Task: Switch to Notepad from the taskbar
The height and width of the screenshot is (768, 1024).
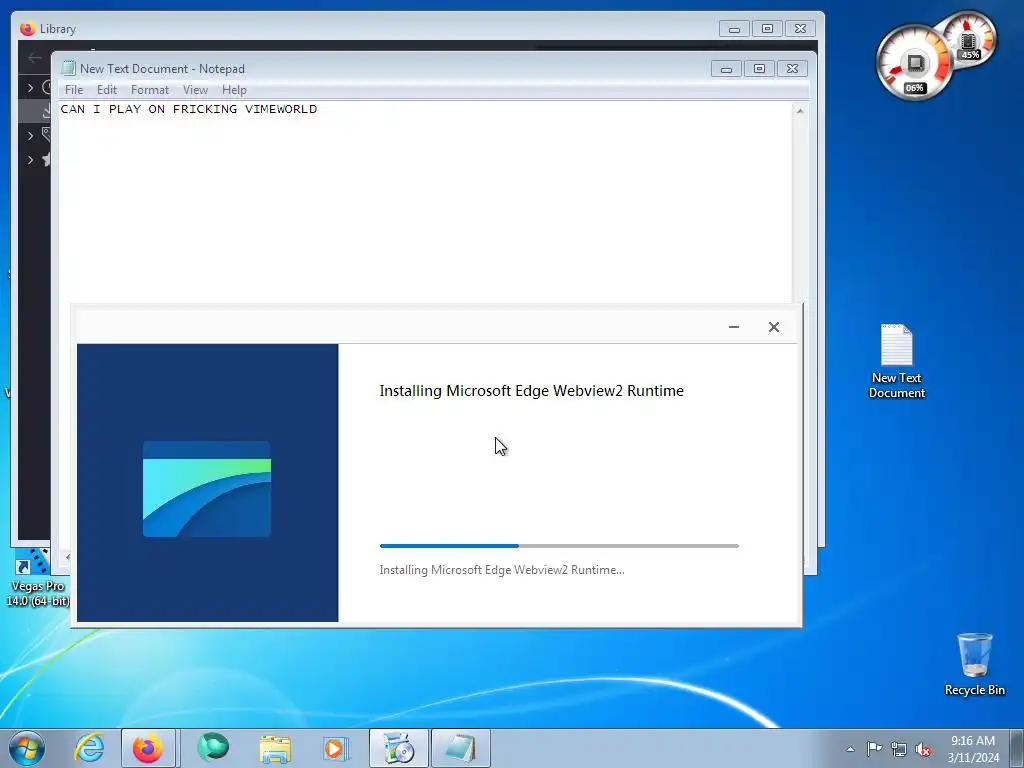Action: (x=460, y=748)
